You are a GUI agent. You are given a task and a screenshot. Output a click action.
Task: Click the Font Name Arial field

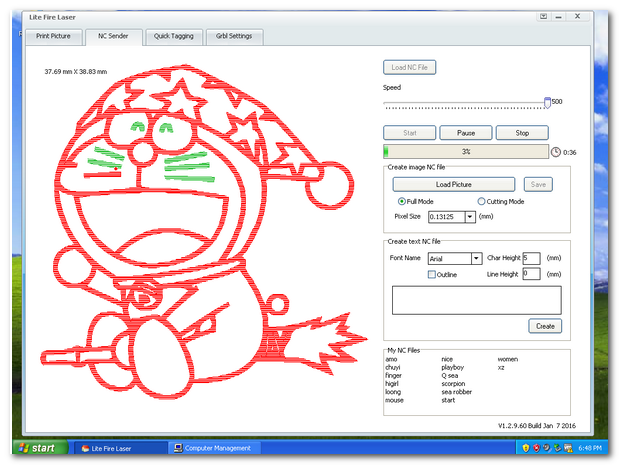click(x=450, y=259)
